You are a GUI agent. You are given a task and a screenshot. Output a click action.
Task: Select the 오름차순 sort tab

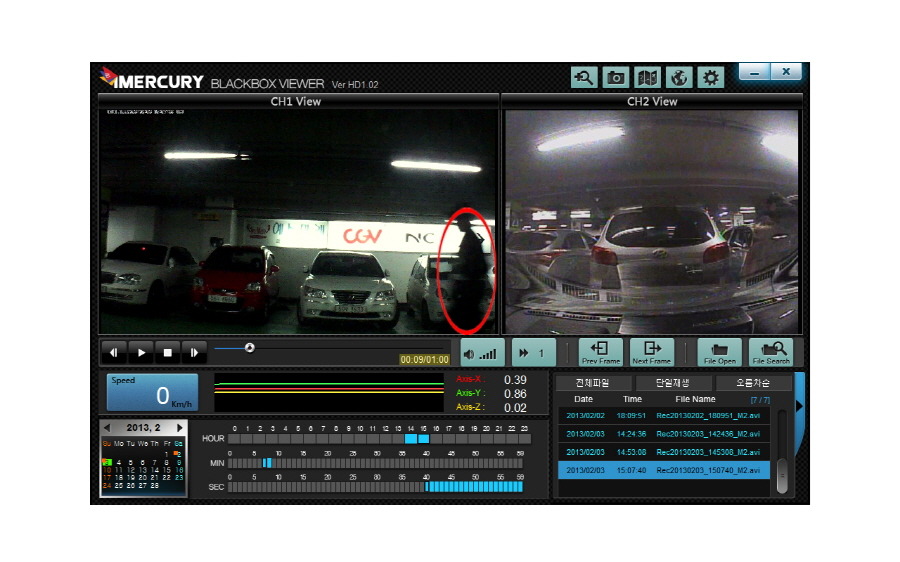pyautogui.click(x=752, y=383)
